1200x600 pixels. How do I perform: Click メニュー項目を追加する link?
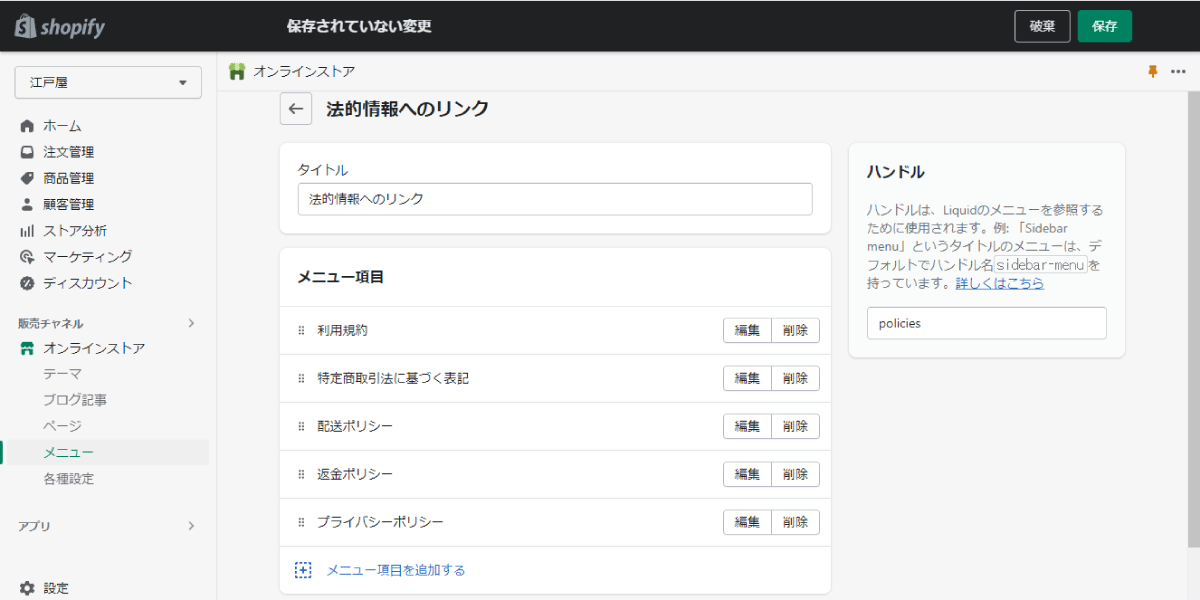[396, 570]
